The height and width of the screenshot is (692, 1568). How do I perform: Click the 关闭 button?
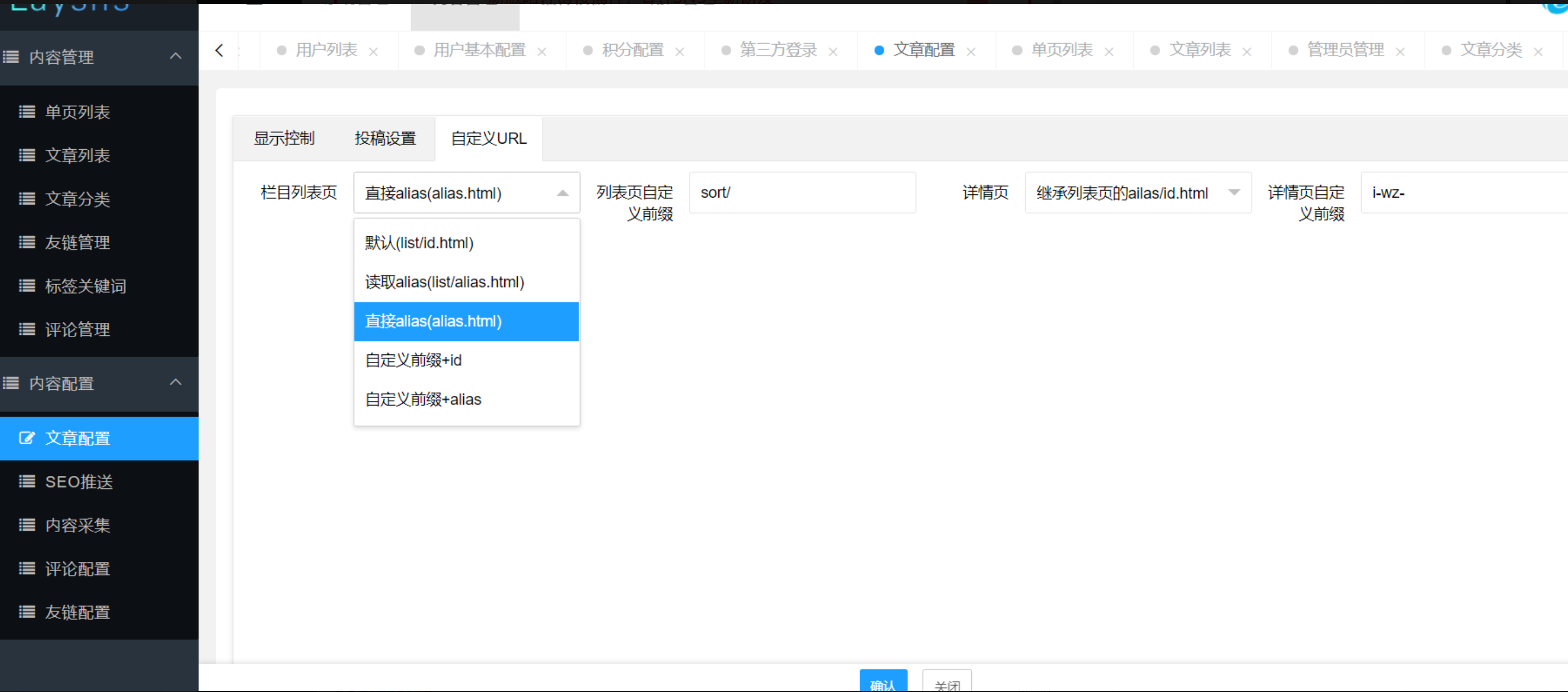tap(947, 681)
